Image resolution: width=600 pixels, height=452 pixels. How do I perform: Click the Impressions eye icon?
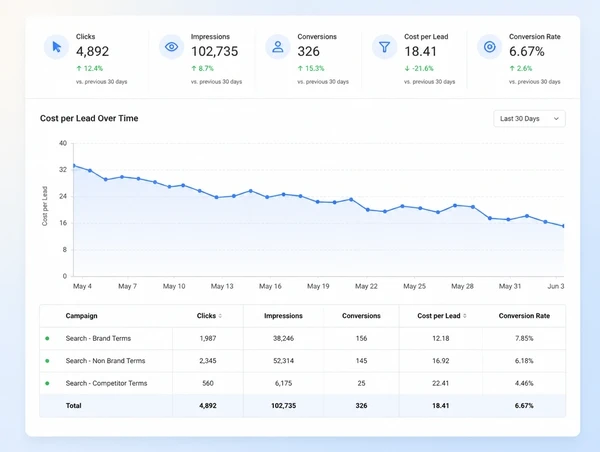point(171,47)
